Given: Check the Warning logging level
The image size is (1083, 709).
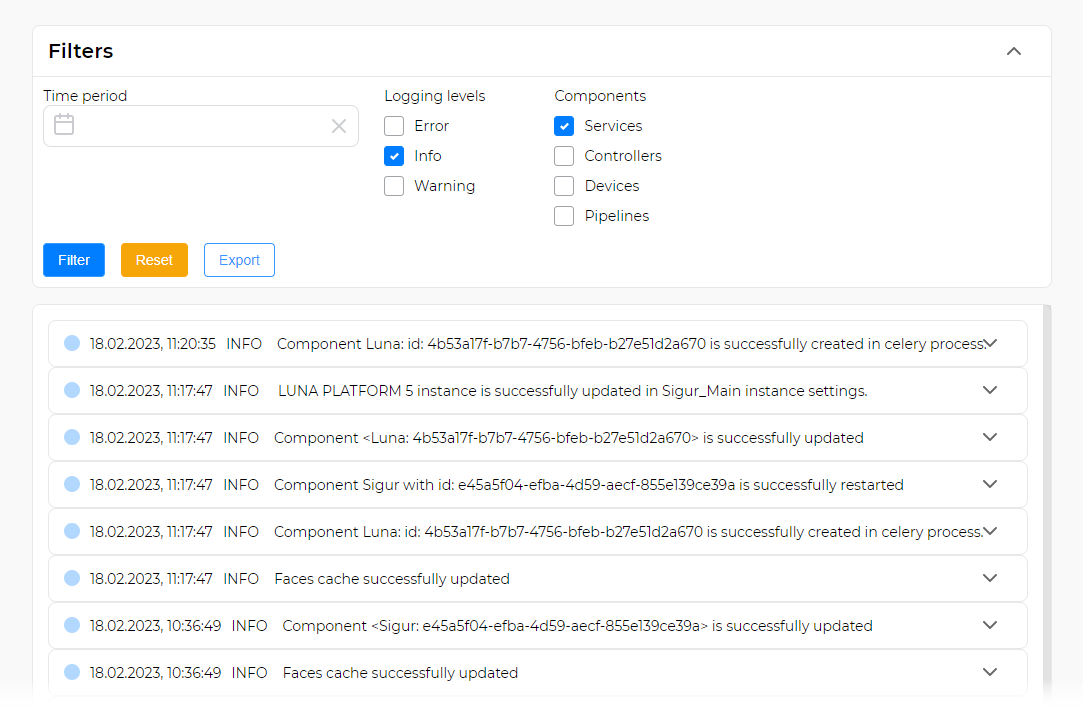Looking at the screenshot, I should pos(394,186).
